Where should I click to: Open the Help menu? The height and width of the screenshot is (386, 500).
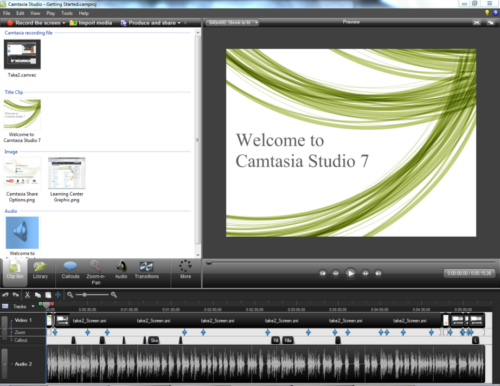tap(84, 13)
